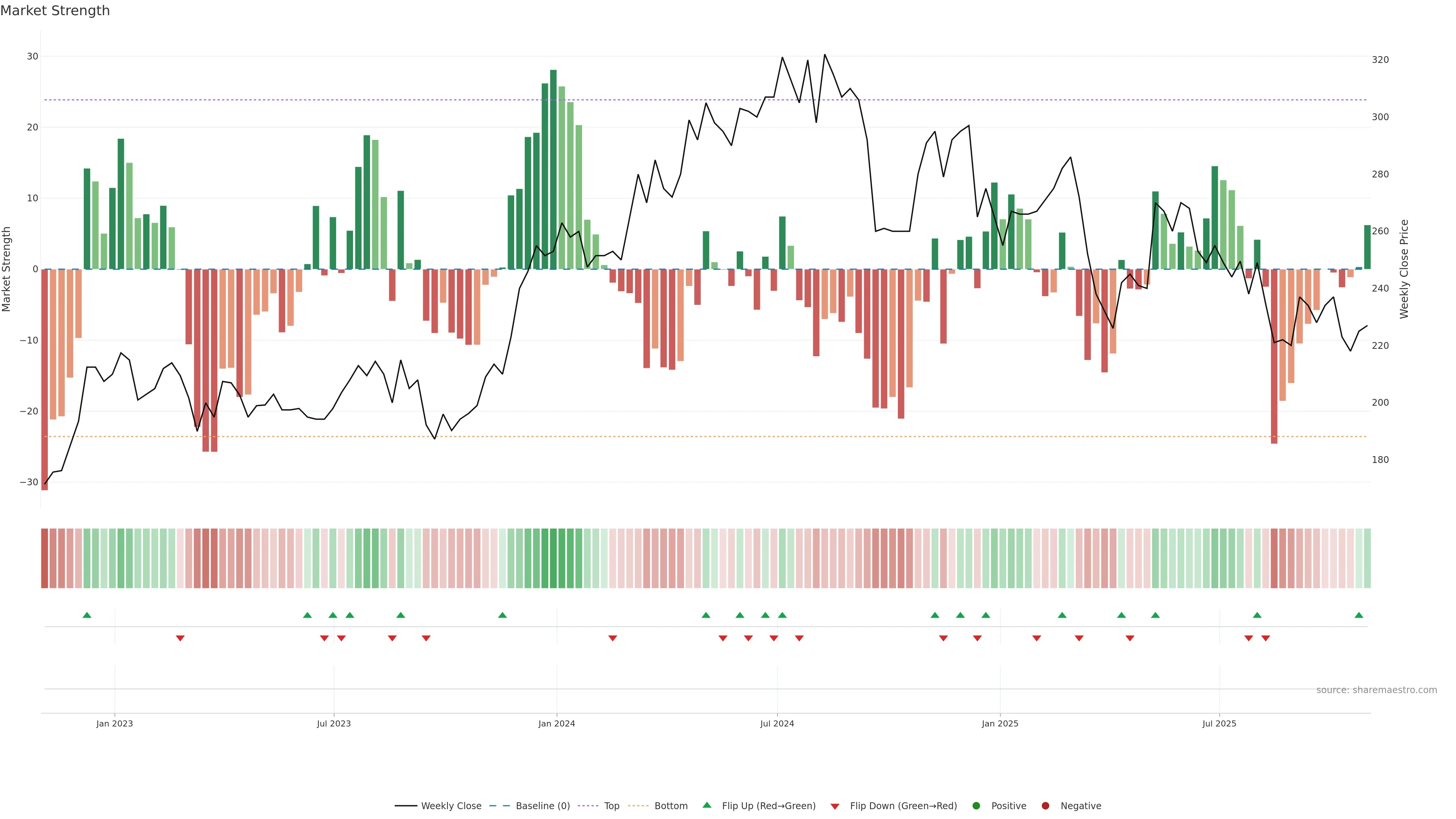
Task: Click the Market Strength chart title
Action: [55, 11]
